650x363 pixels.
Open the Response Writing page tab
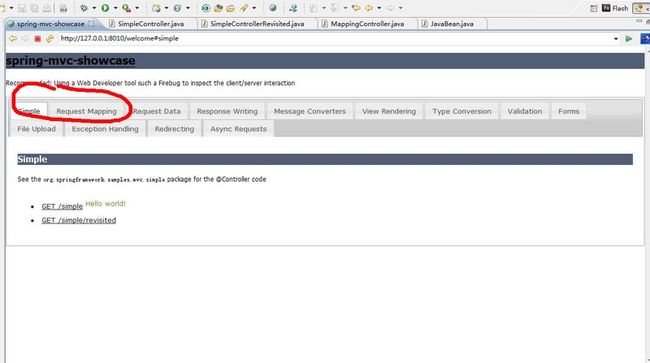tap(227, 111)
